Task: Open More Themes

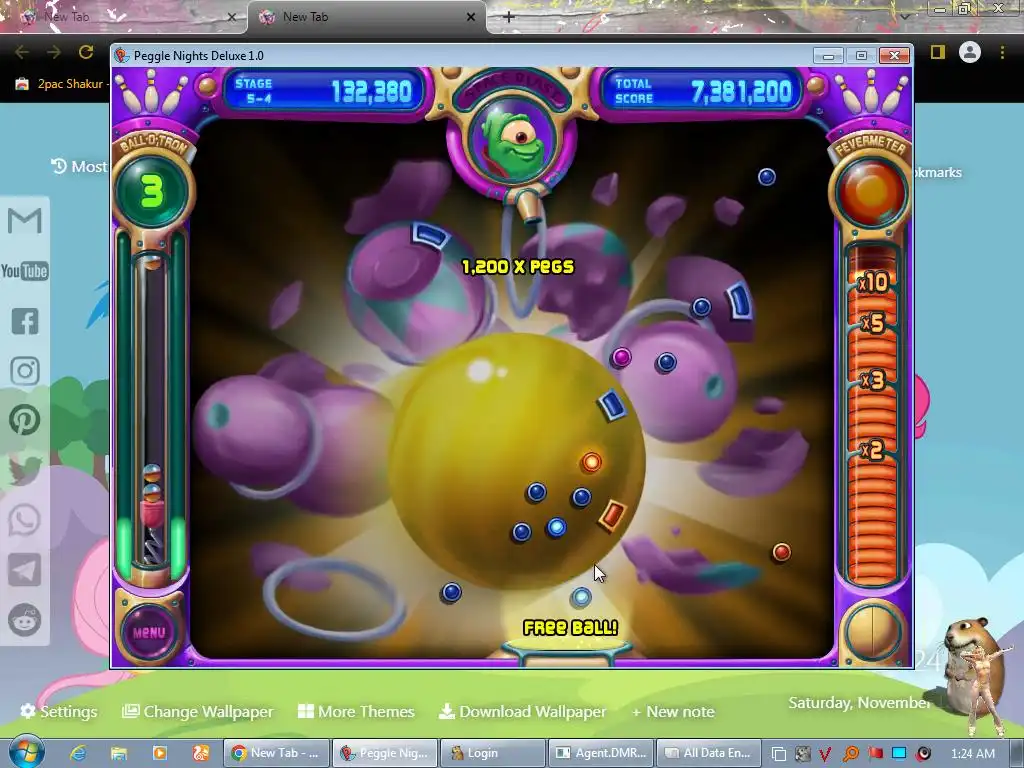Action: (357, 711)
